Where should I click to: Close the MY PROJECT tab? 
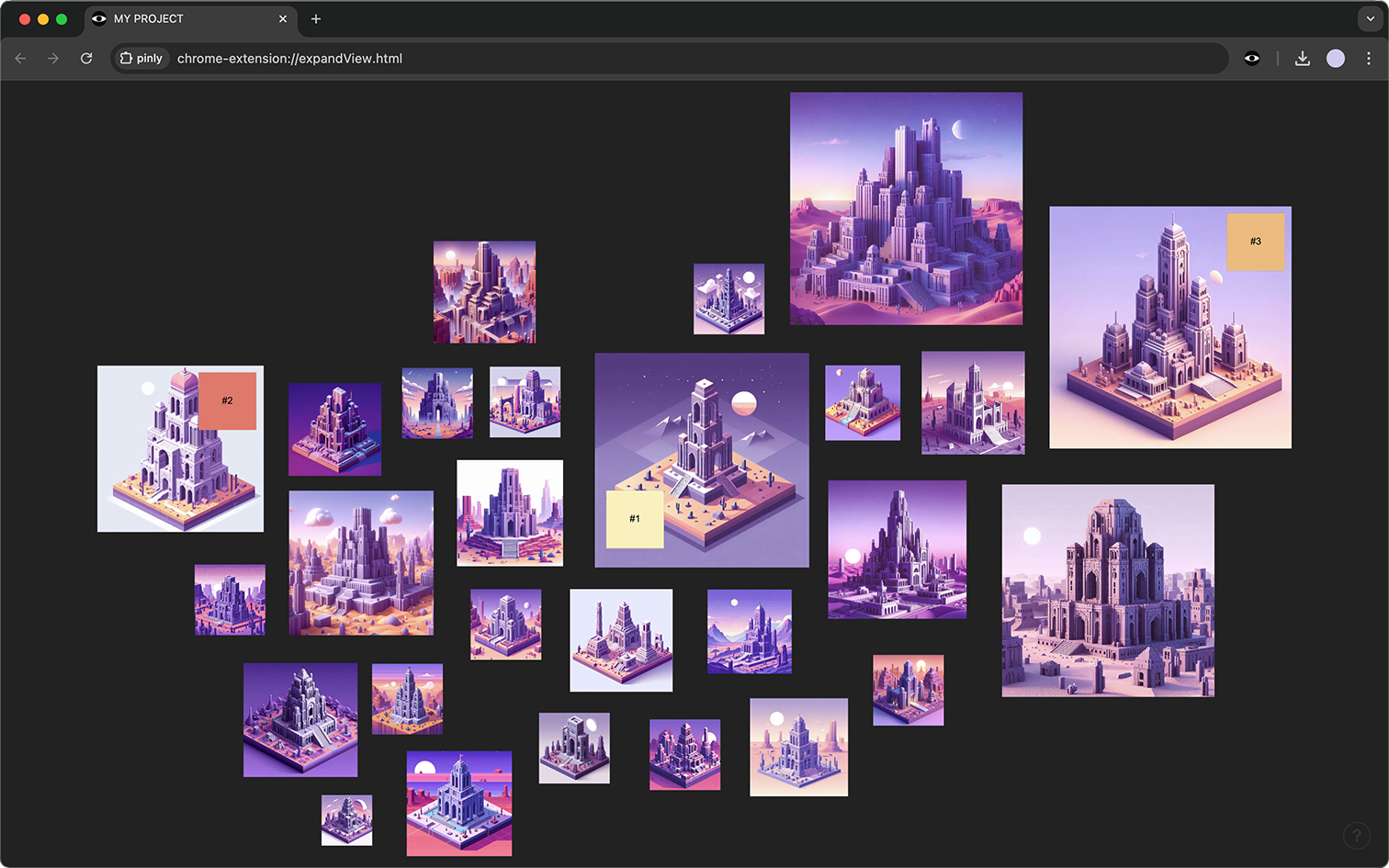[283, 18]
